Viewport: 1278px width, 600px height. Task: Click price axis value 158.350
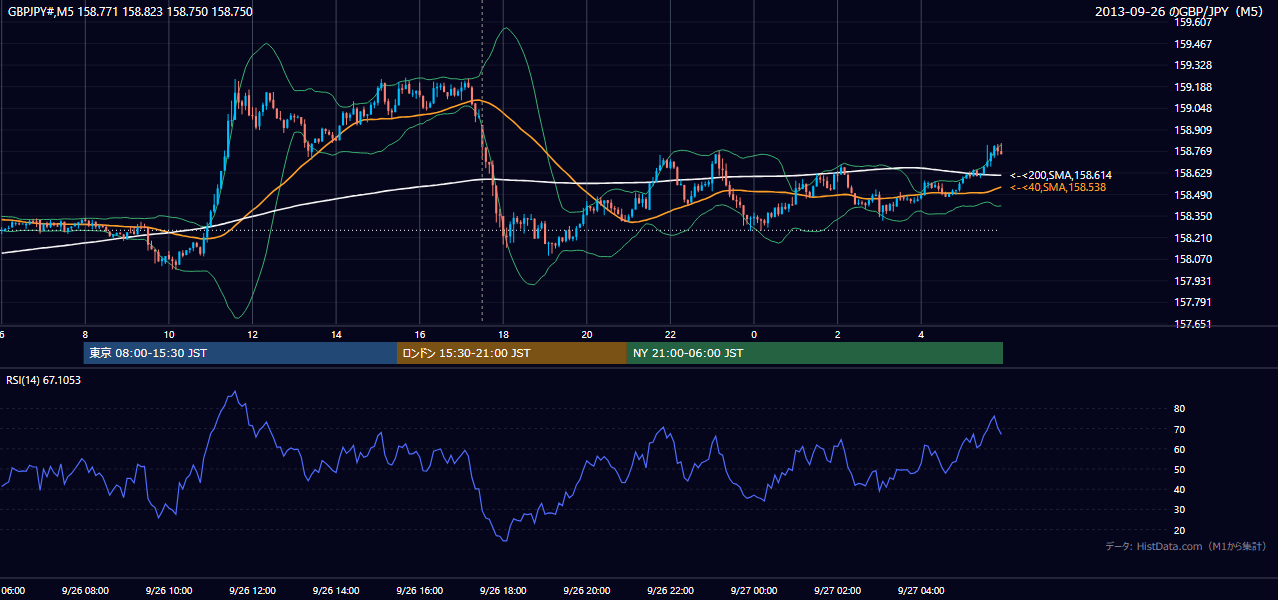[1193, 216]
